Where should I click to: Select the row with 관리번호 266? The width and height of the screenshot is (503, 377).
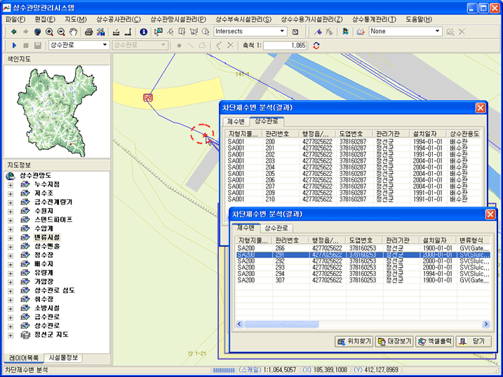tap(363, 248)
